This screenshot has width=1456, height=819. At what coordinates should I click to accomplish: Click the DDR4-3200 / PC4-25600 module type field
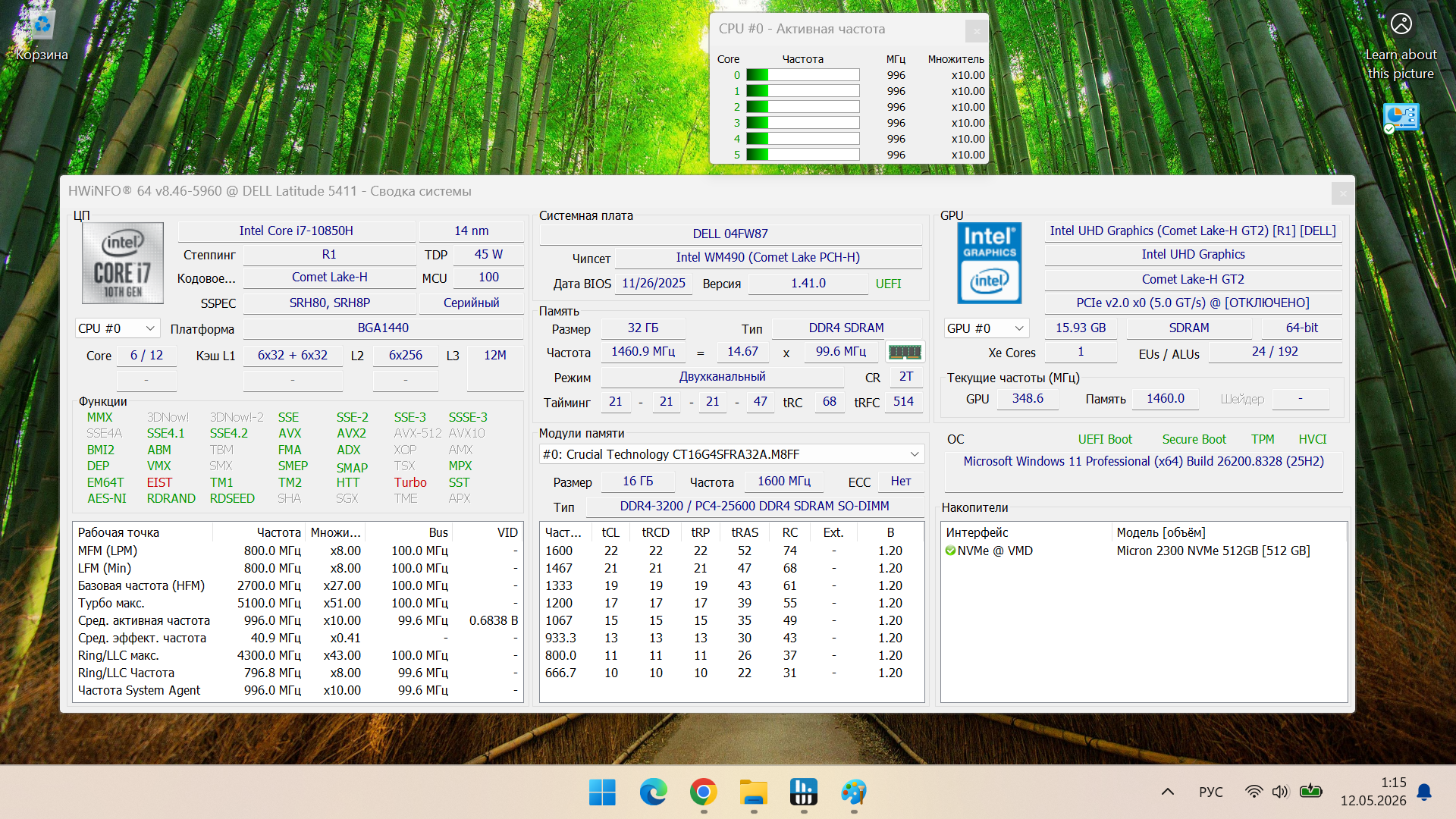click(755, 507)
